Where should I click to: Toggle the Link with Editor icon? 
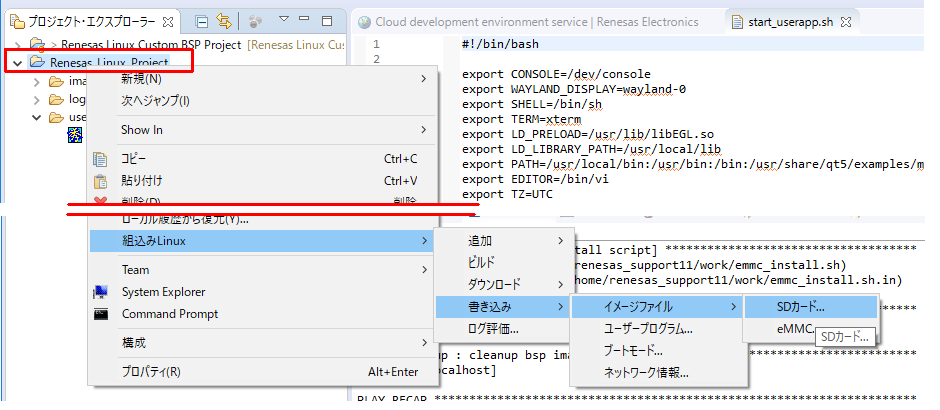tap(224, 20)
